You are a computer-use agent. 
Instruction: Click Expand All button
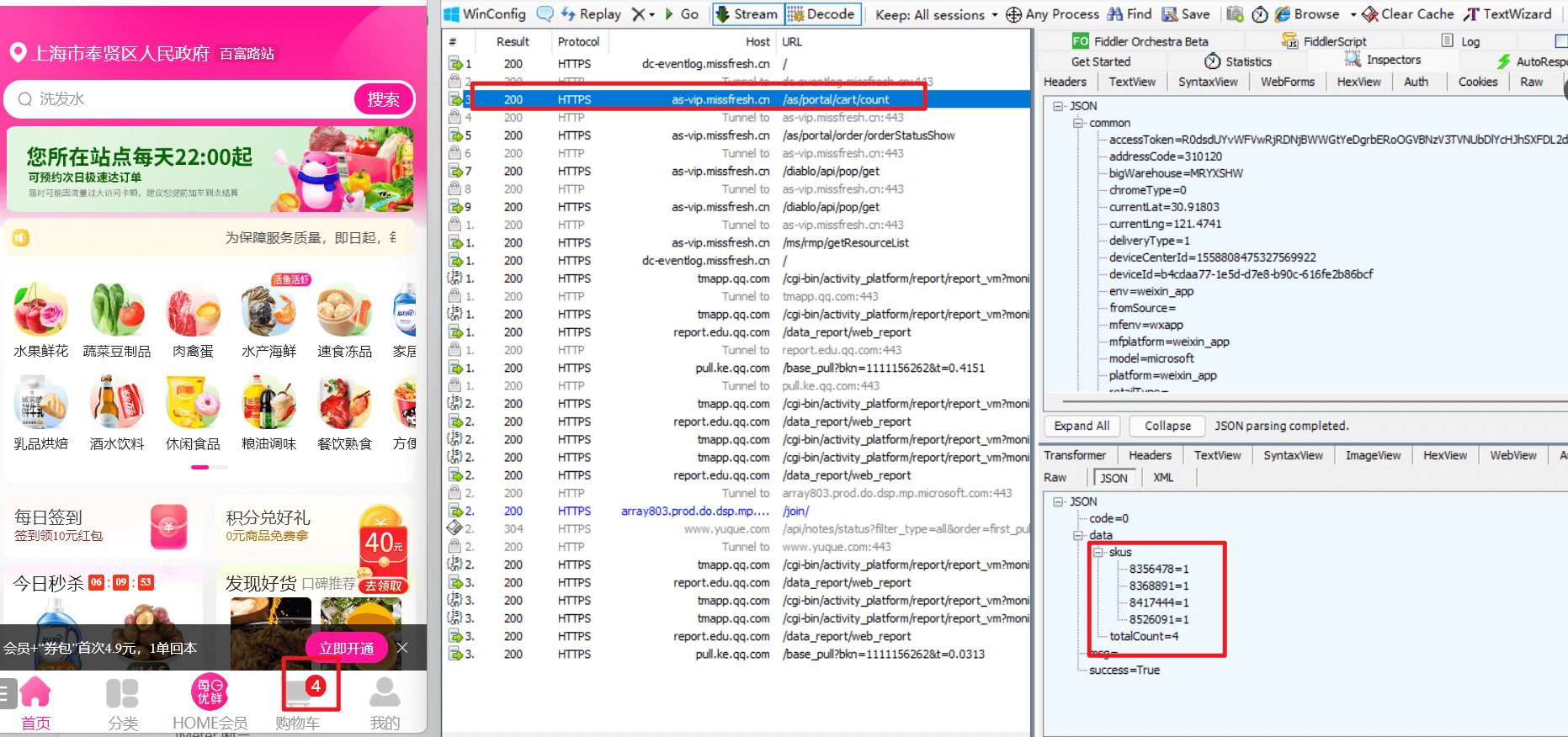coord(1082,426)
